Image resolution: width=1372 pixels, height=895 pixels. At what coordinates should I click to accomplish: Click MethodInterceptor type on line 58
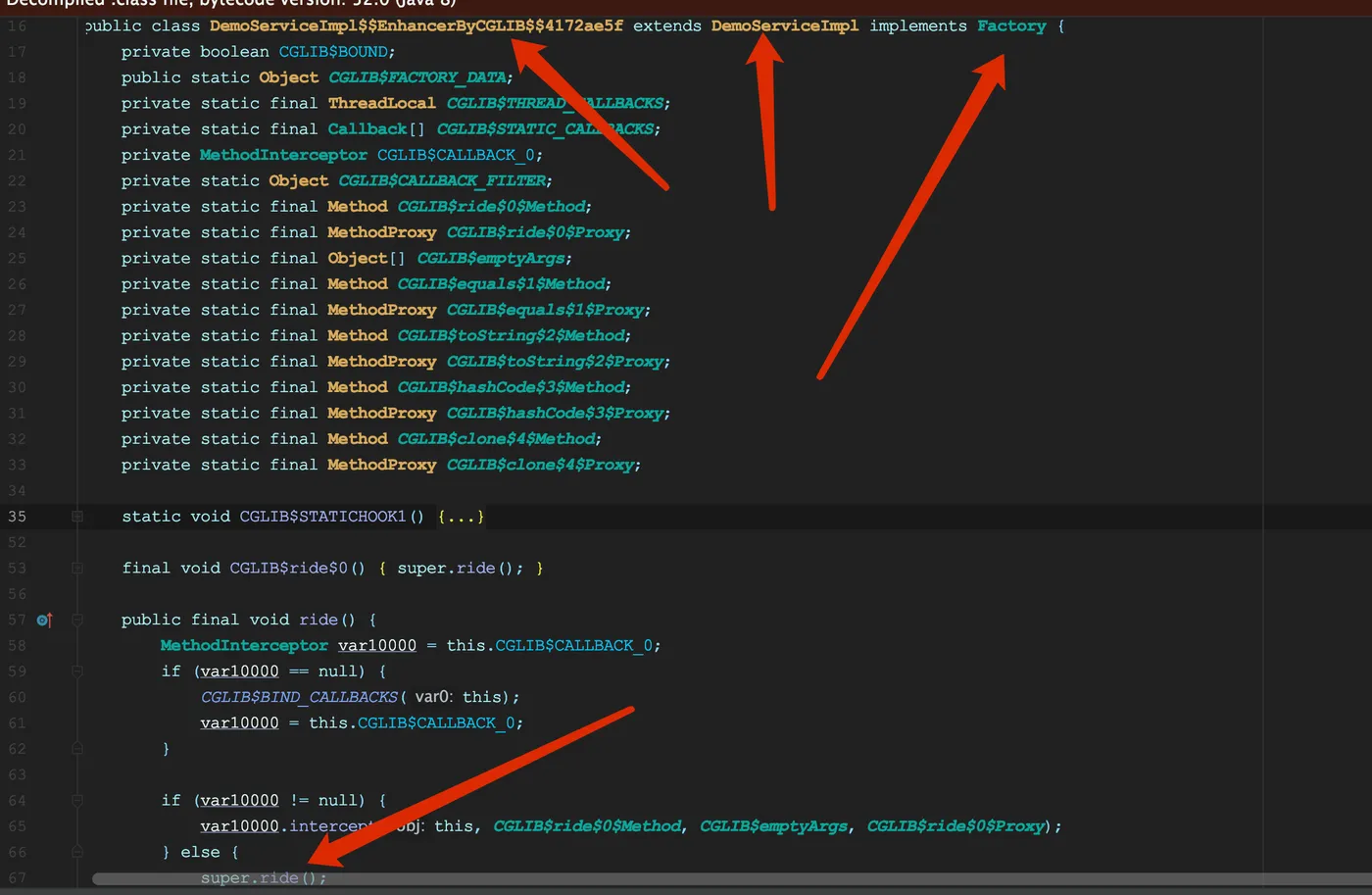[x=244, y=645]
